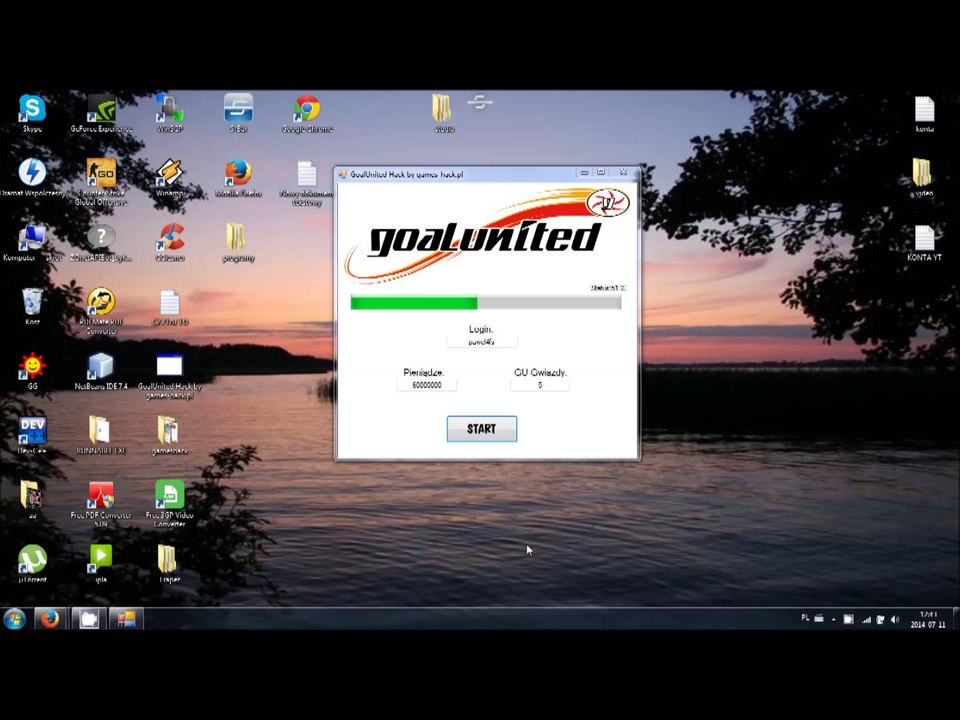Select the picture folder above µTorrent
960x720 pixels.
[32, 499]
